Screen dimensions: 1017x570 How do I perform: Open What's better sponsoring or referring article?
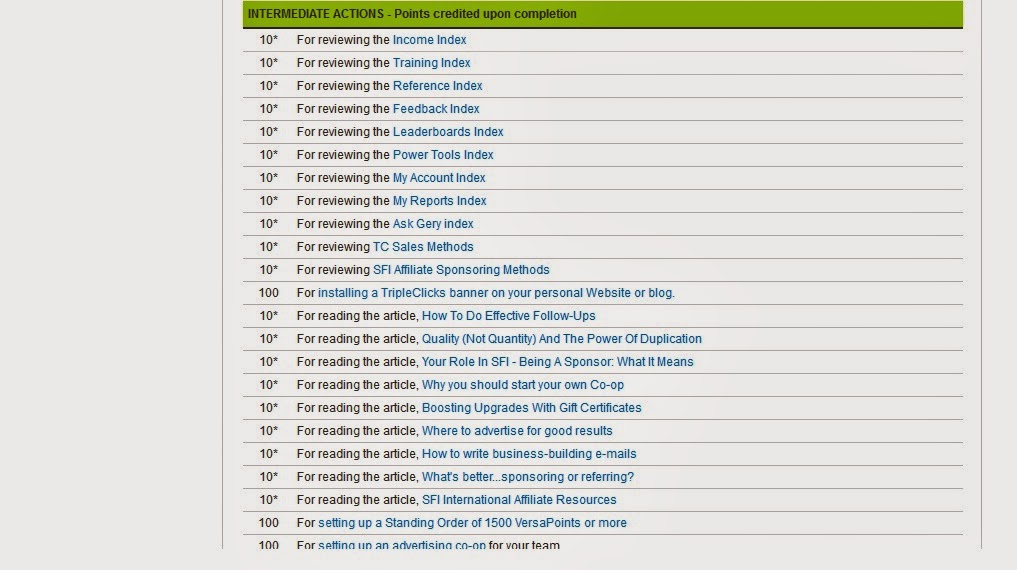click(528, 477)
